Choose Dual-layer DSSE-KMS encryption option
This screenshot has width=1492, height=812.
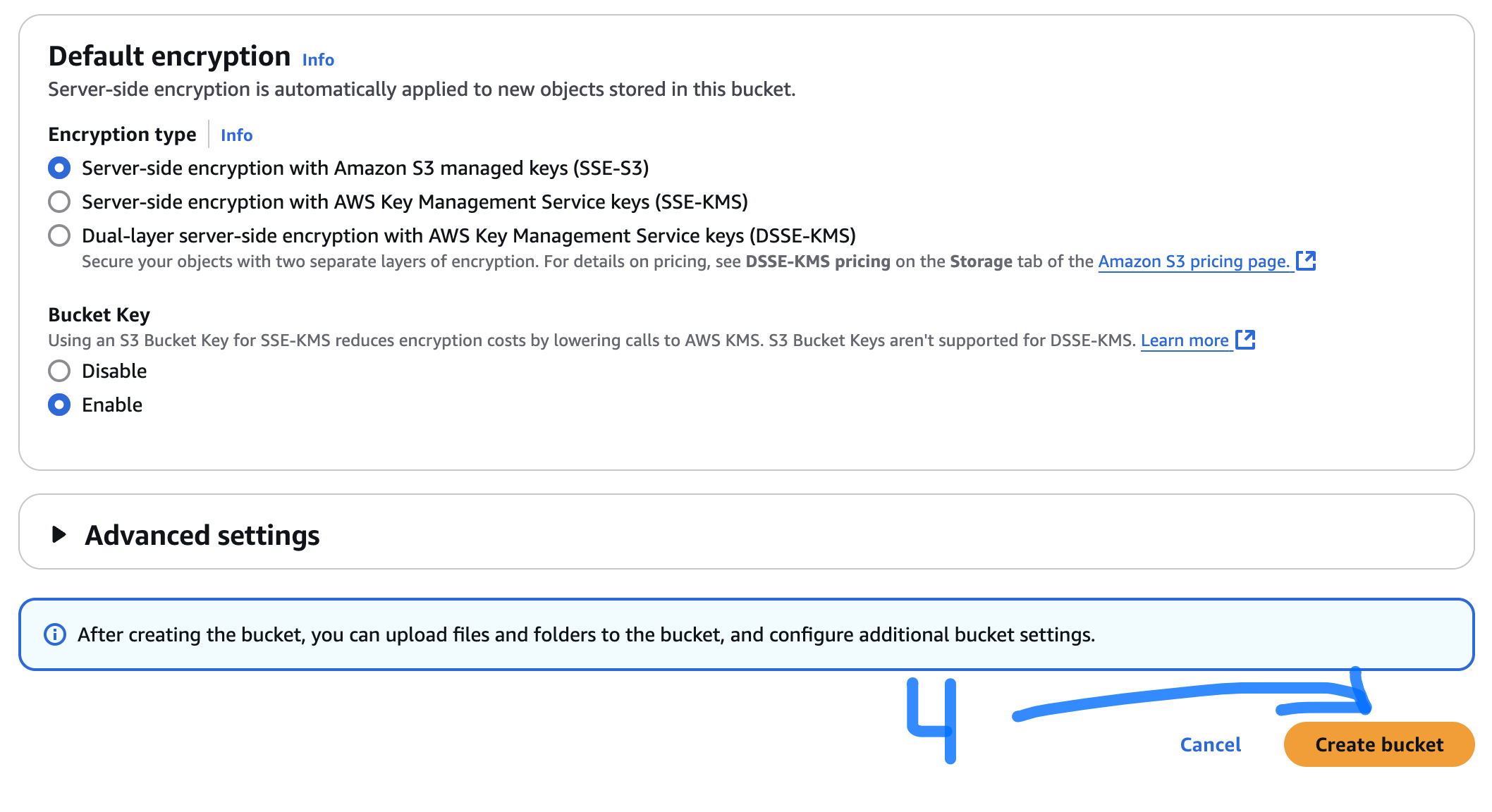[x=59, y=235]
